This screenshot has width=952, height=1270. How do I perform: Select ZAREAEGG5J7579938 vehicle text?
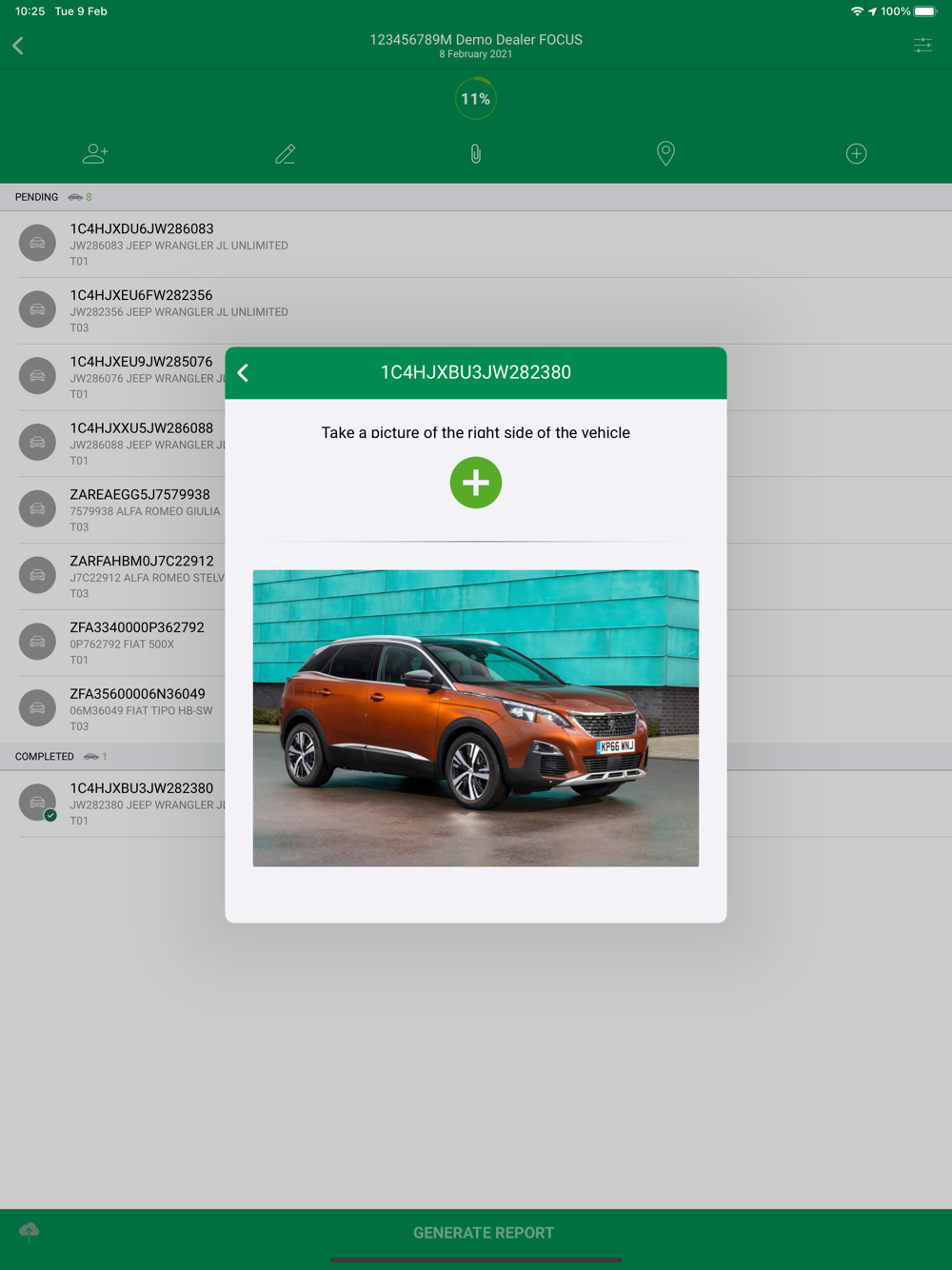(x=140, y=495)
